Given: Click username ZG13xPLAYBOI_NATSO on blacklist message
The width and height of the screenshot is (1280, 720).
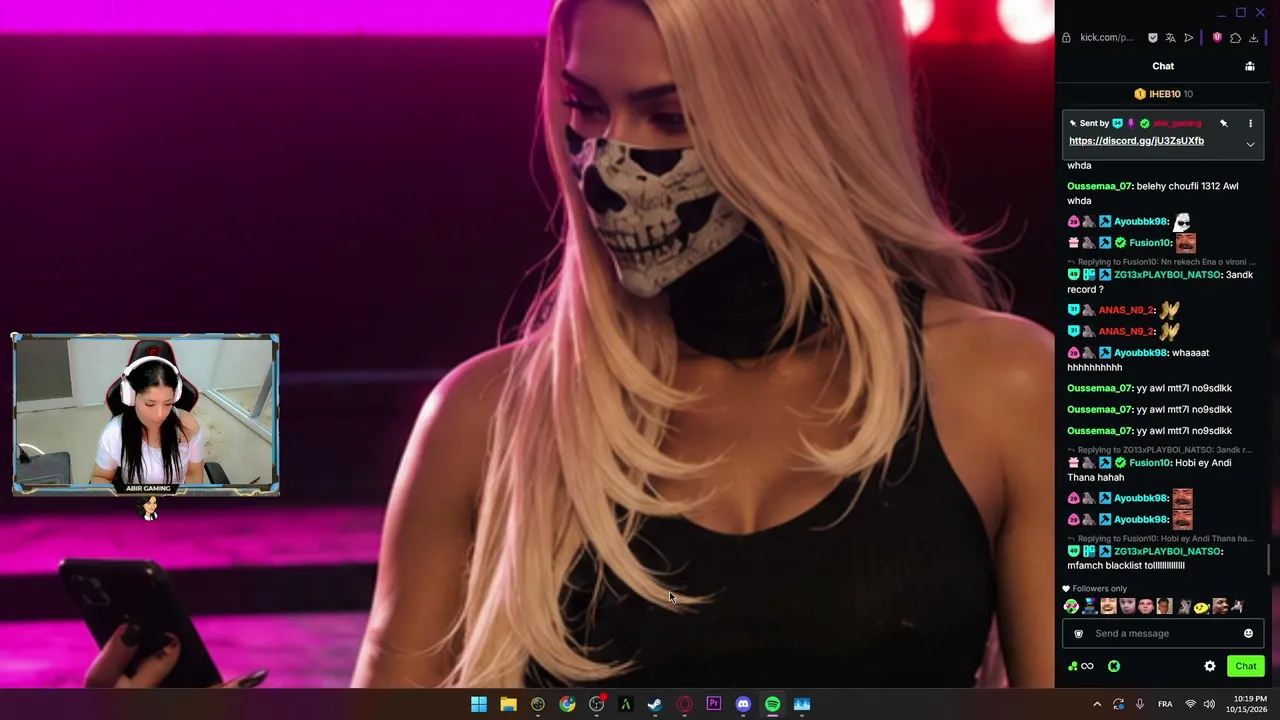Looking at the screenshot, I should pos(1168,551).
